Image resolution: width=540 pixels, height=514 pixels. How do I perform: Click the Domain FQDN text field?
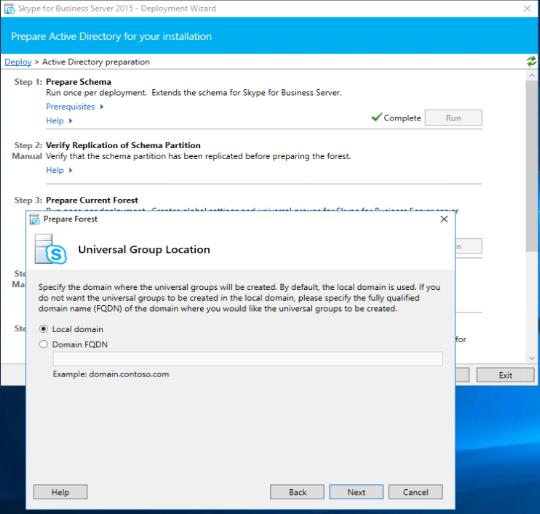point(248,359)
